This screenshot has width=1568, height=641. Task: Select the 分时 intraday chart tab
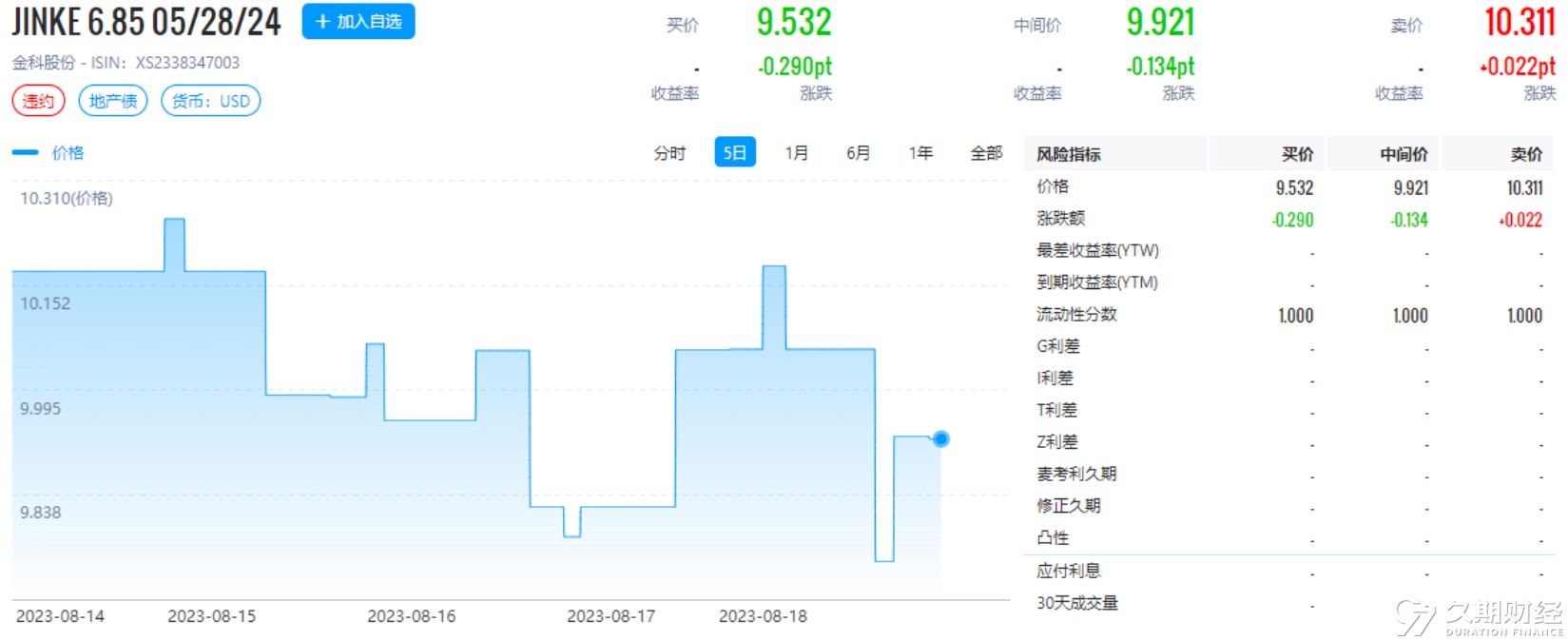tap(669, 153)
